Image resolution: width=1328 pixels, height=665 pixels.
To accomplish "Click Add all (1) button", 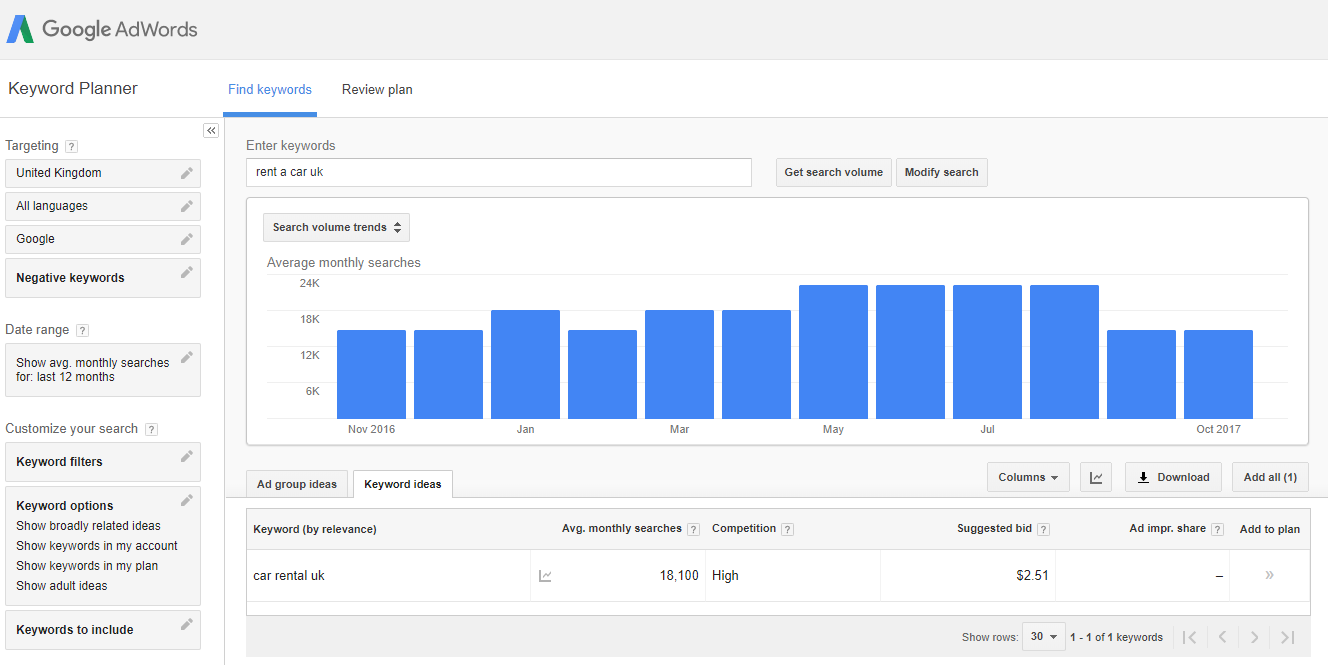I will [1270, 477].
